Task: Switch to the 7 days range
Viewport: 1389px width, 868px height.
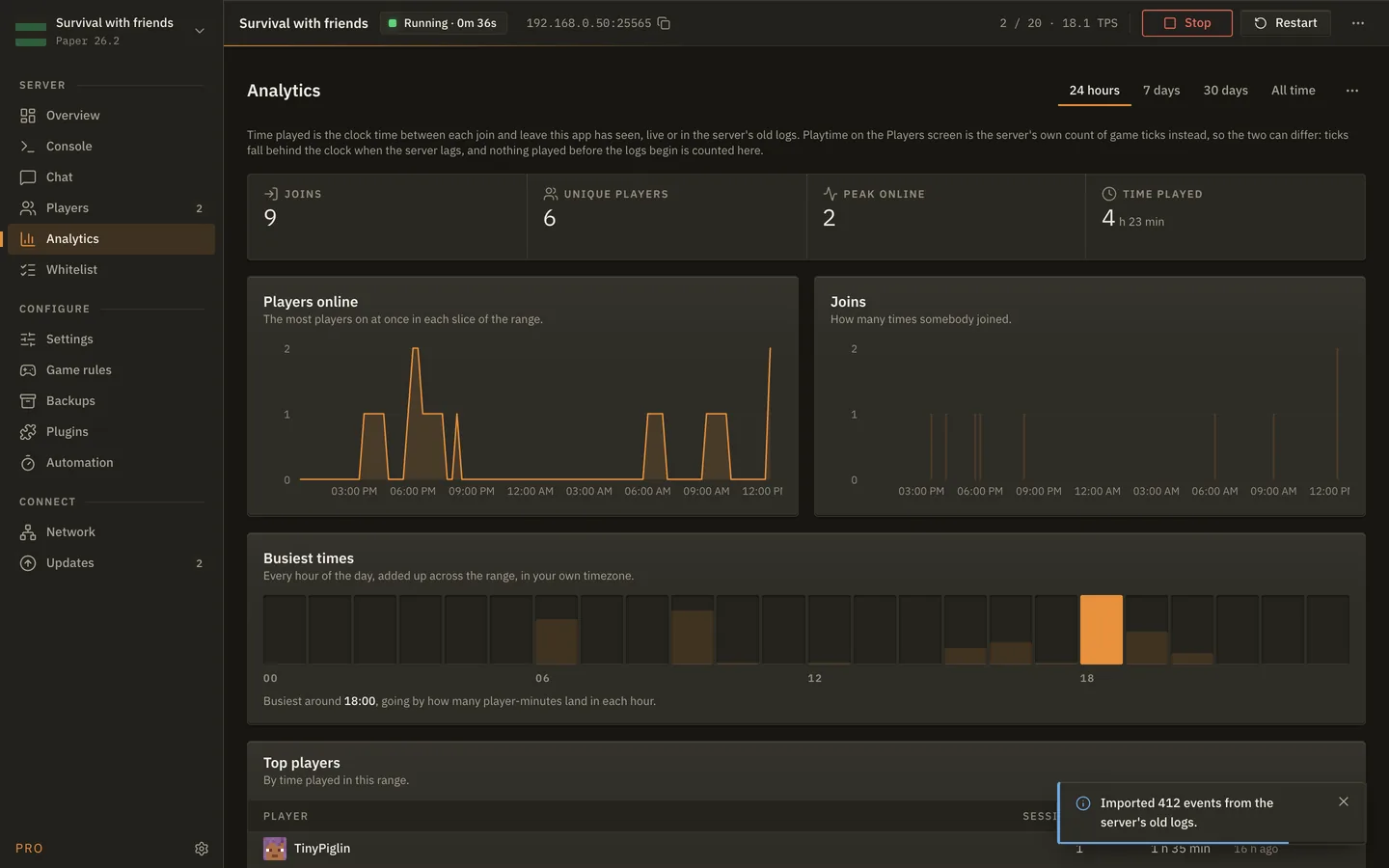Action: click(1161, 91)
